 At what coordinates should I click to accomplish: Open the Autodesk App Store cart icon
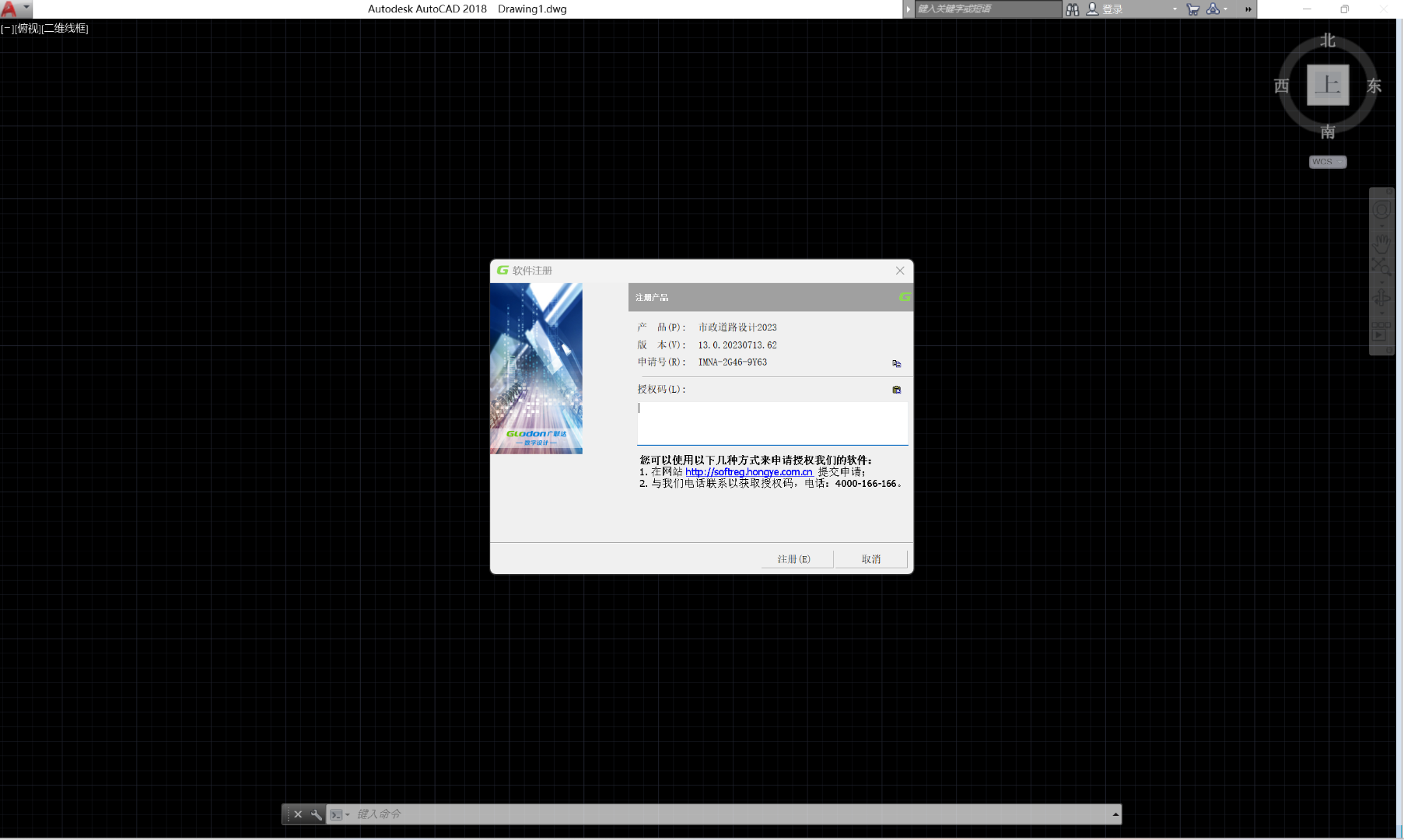click(x=1193, y=9)
